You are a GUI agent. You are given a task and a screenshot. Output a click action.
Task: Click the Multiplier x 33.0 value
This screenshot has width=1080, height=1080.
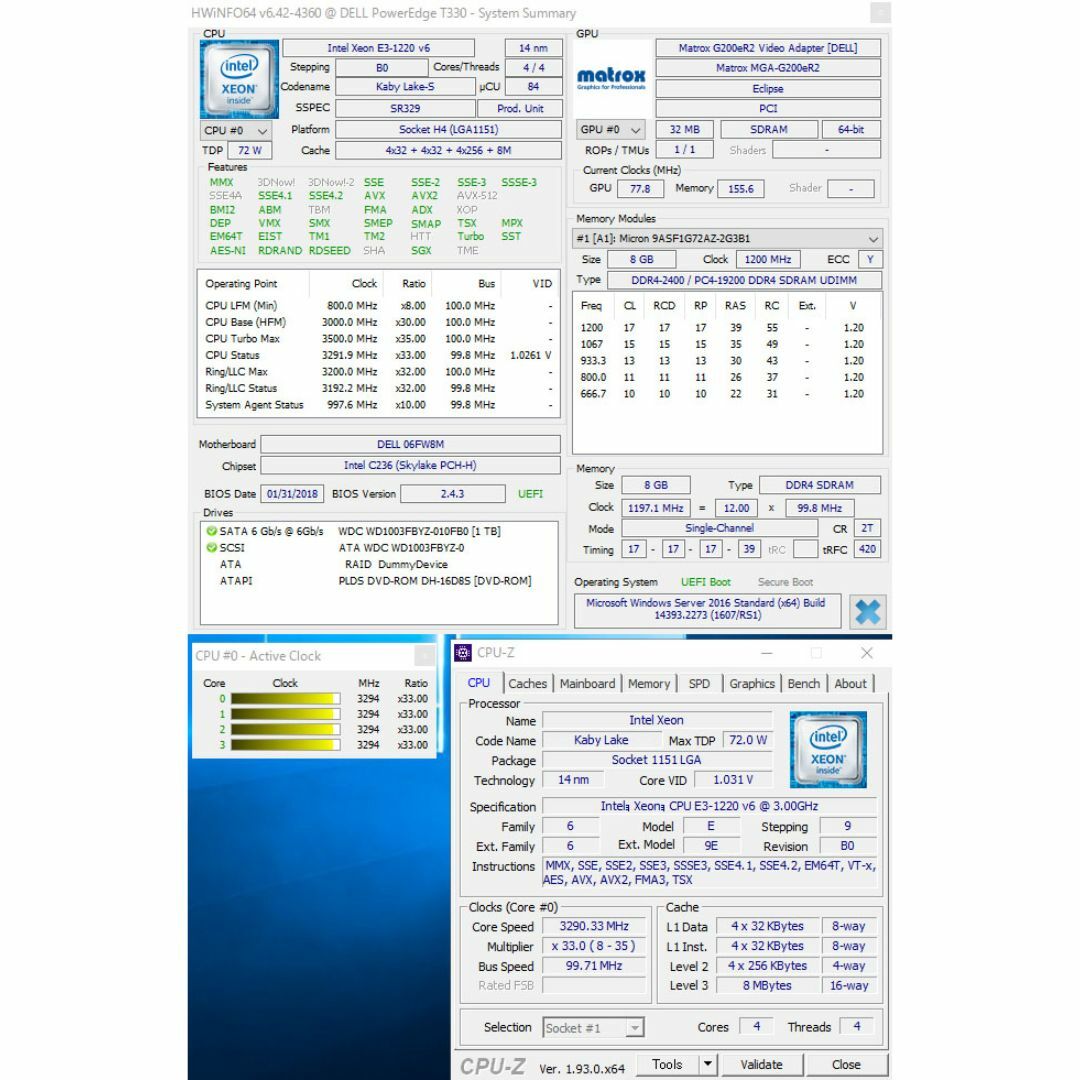click(594, 946)
